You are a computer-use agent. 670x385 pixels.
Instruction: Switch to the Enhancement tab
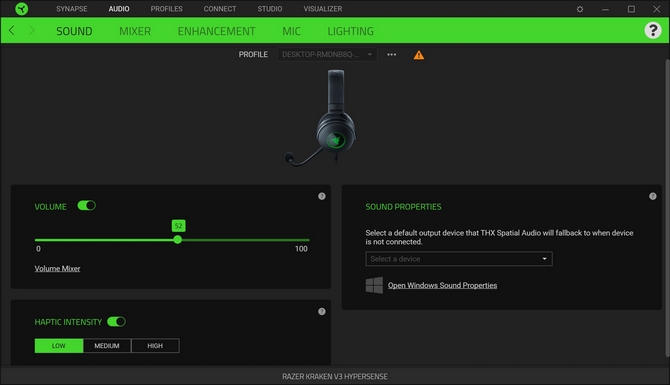[216, 31]
